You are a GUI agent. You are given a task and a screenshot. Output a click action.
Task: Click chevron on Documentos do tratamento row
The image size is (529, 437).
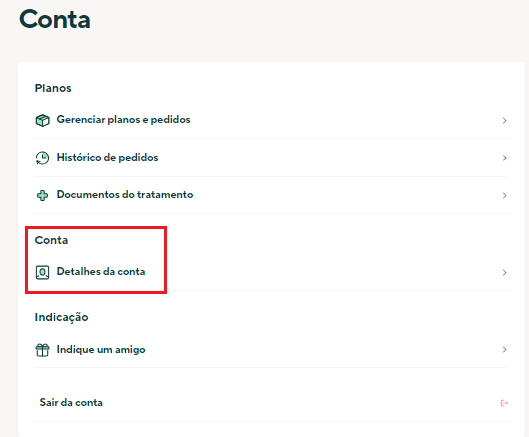click(x=504, y=195)
